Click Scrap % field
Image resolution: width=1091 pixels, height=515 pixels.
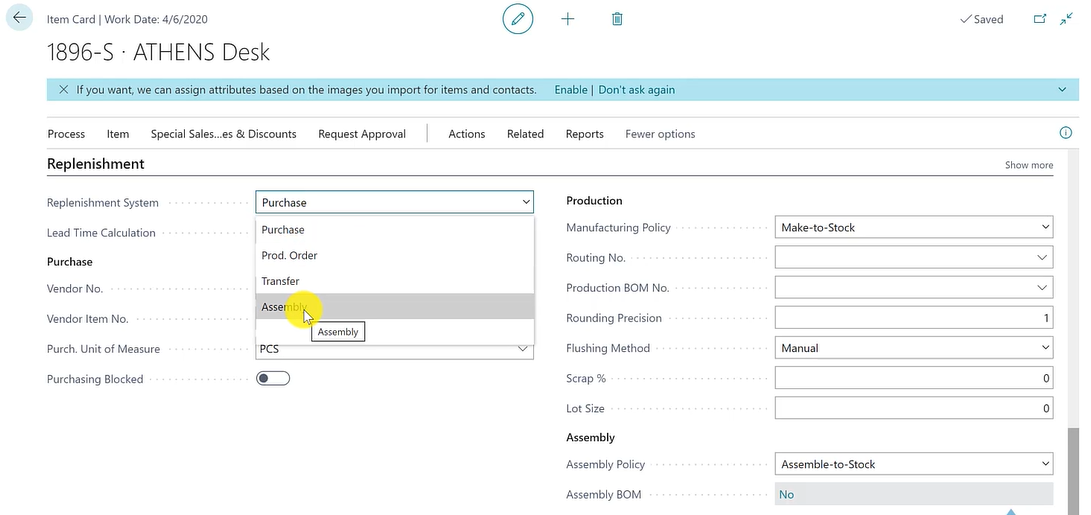pos(914,378)
